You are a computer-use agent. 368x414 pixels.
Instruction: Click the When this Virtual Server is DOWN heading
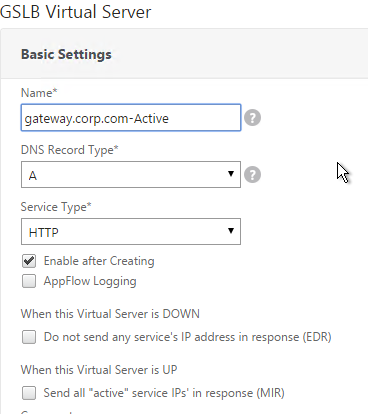click(110, 314)
